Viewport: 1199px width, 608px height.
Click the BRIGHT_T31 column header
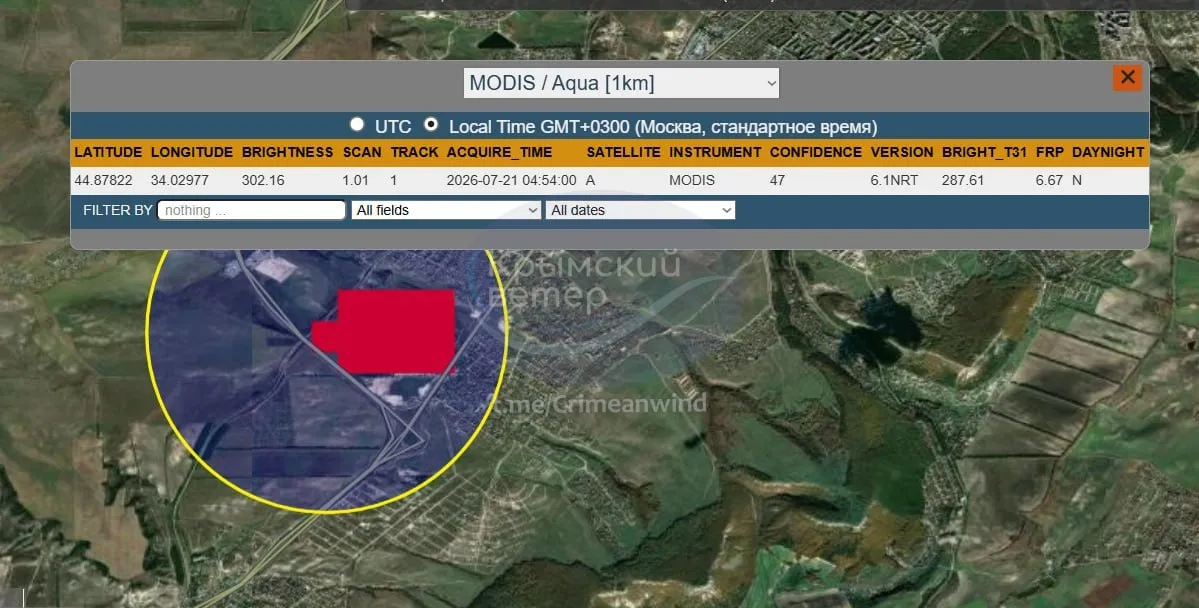984,152
